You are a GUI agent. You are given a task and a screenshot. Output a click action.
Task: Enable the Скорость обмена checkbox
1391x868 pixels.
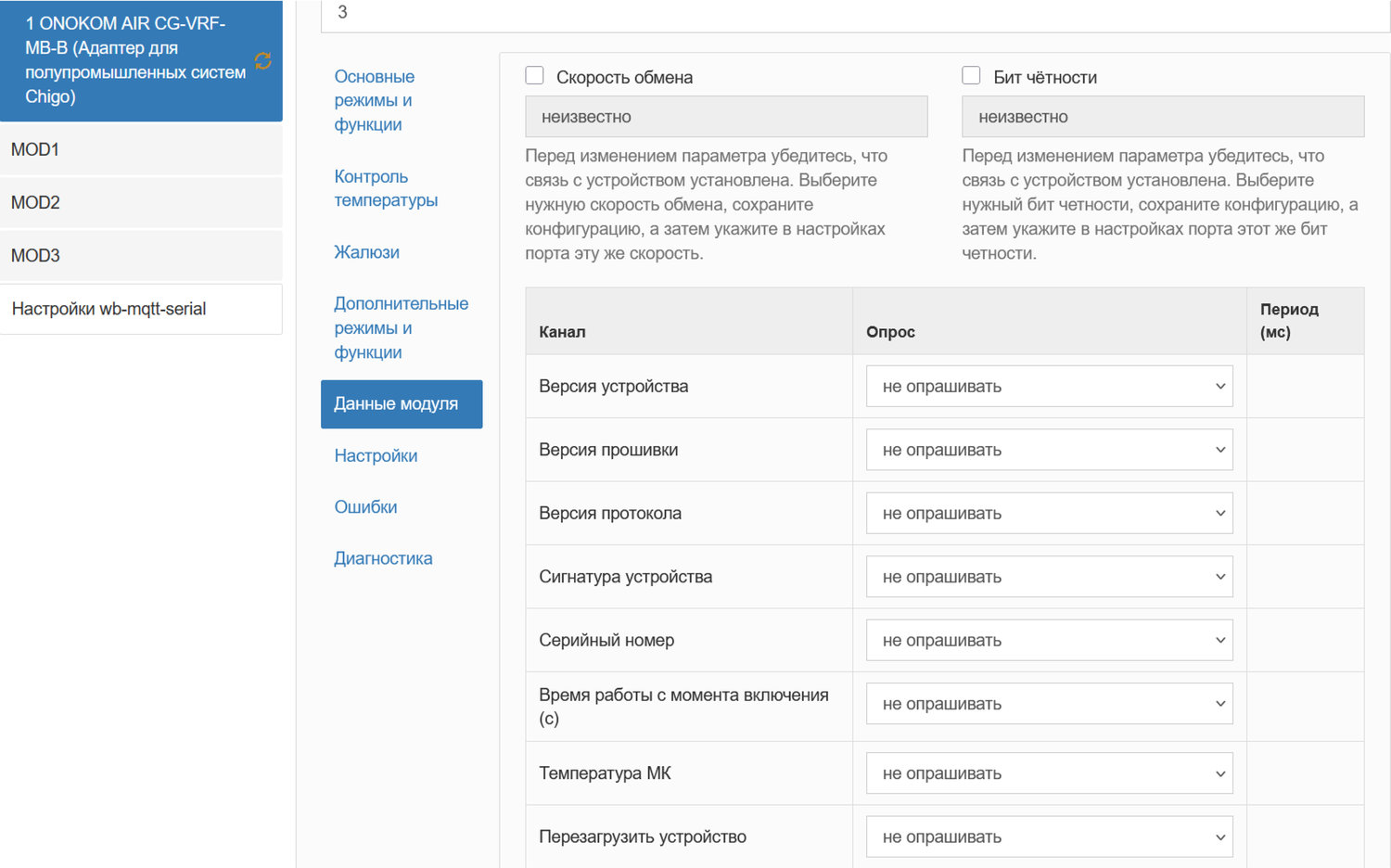535,76
